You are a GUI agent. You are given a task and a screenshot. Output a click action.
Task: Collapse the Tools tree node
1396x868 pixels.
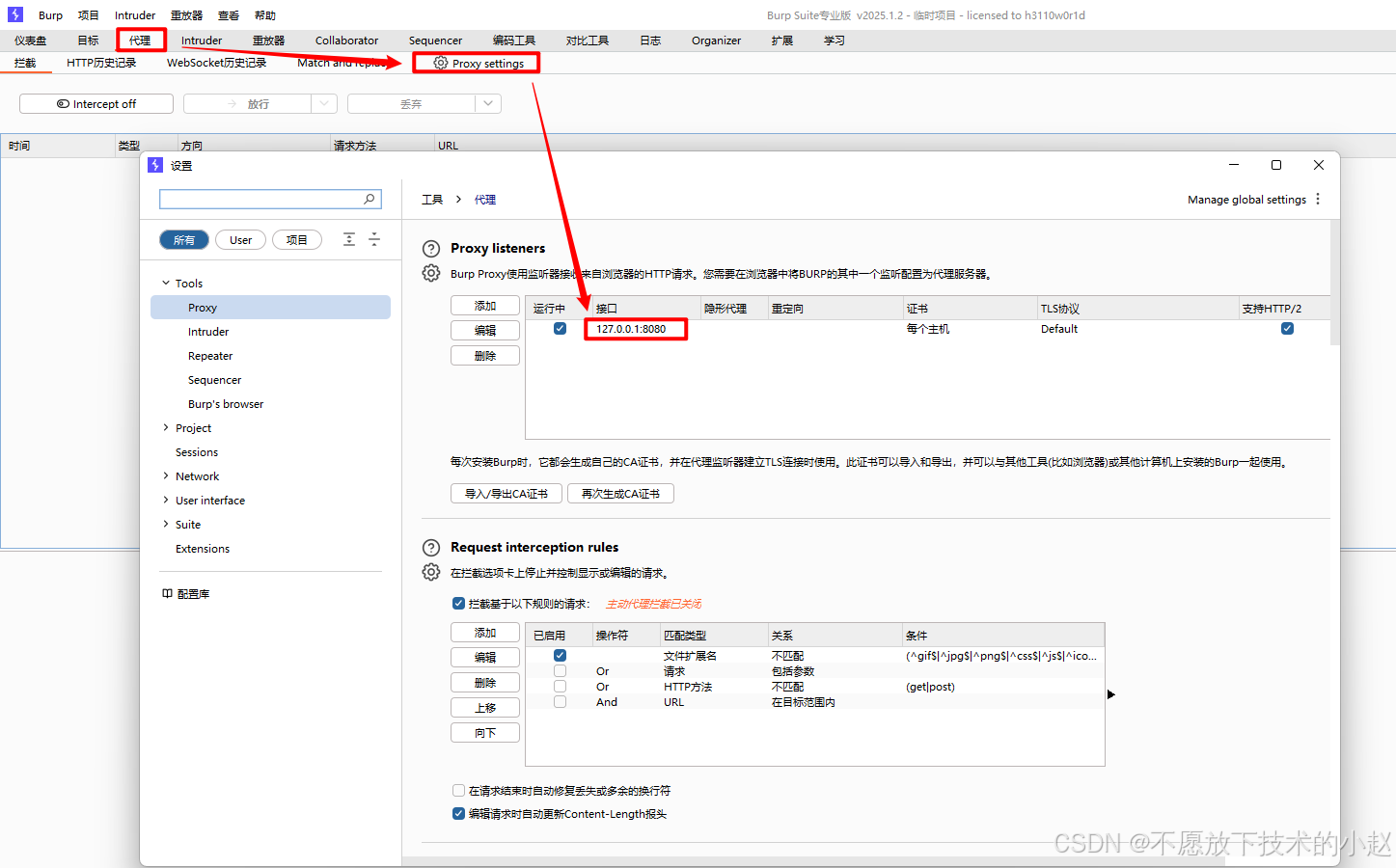166,283
